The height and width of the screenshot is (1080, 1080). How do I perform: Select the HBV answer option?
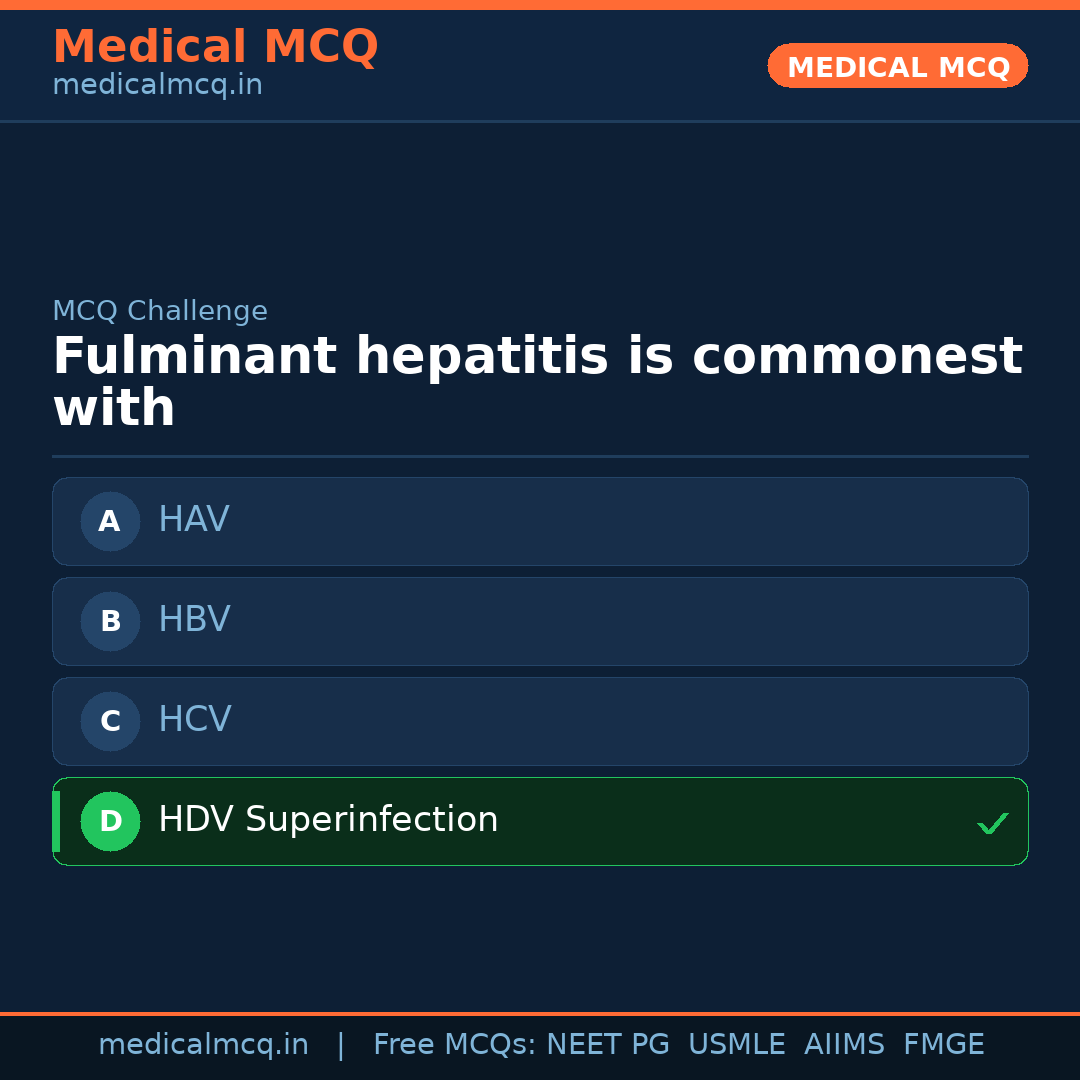click(540, 621)
